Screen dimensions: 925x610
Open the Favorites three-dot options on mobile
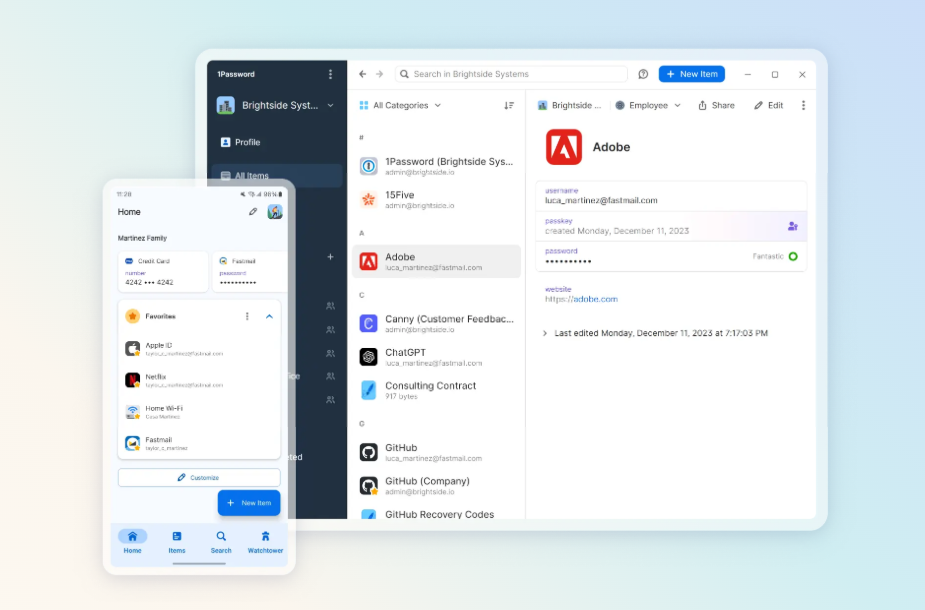pyautogui.click(x=247, y=316)
